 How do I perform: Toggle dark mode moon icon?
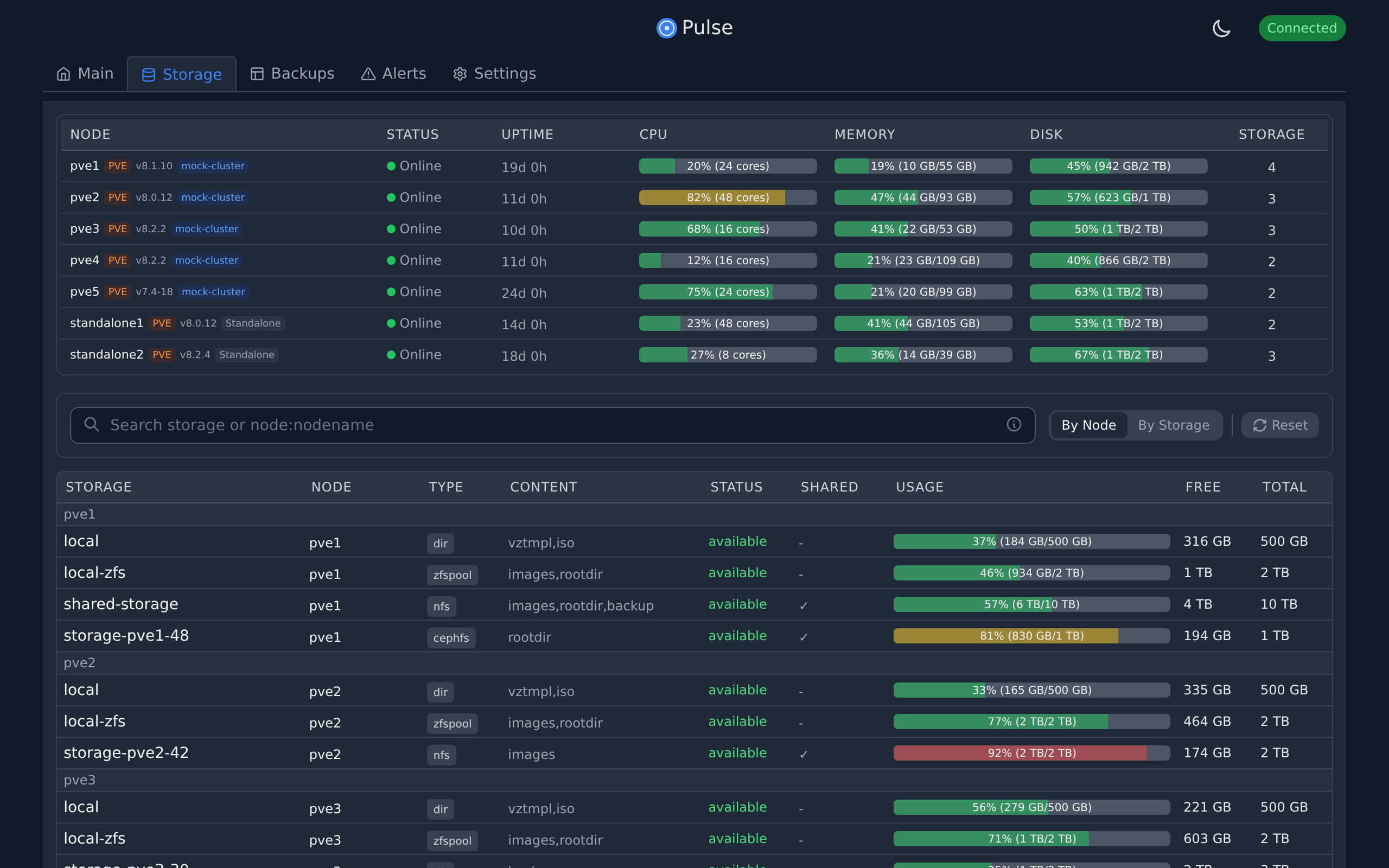(1221, 28)
